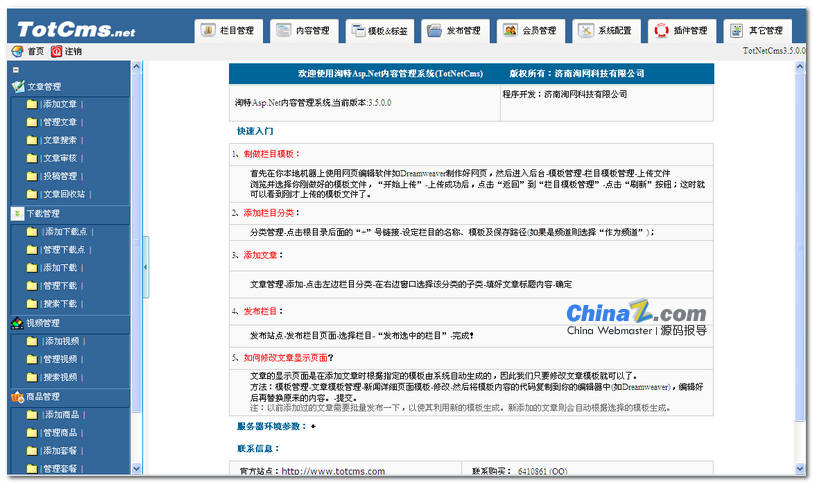The height and width of the screenshot is (483, 813).
Task: Open 添加下载点 in sidebar
Action: coord(66,232)
